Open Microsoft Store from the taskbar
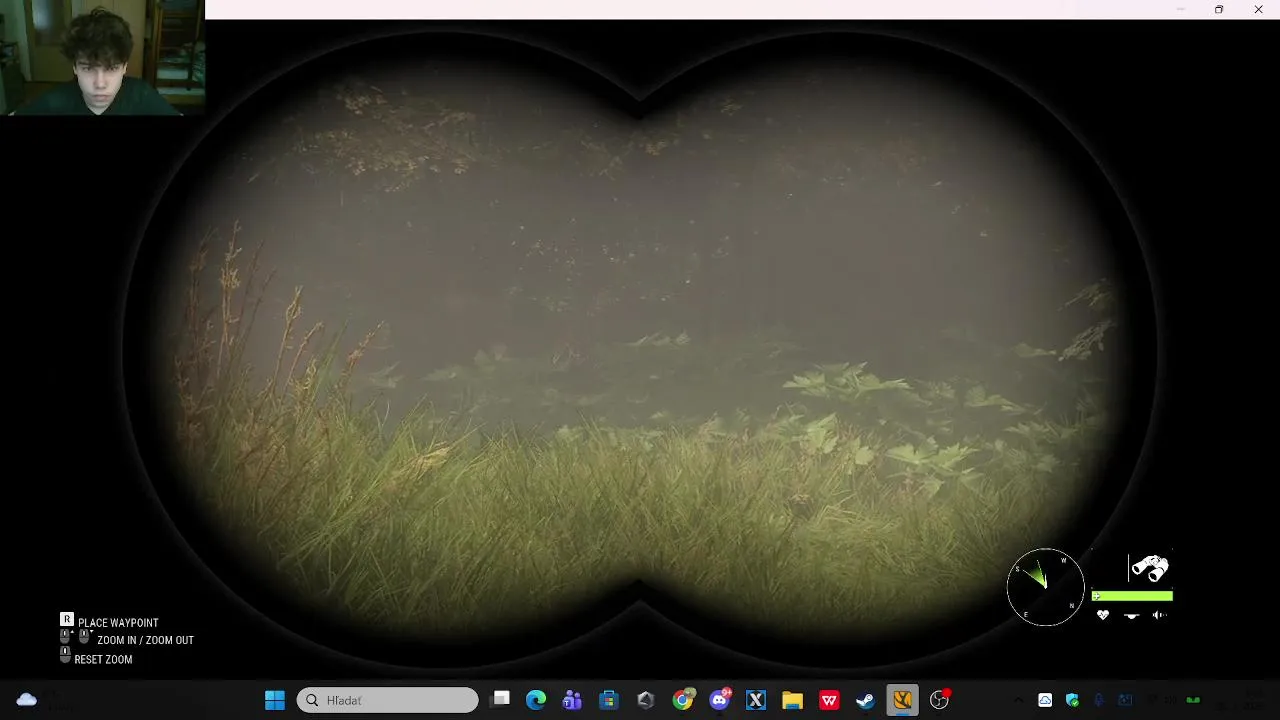This screenshot has height=720, width=1280. (608, 700)
